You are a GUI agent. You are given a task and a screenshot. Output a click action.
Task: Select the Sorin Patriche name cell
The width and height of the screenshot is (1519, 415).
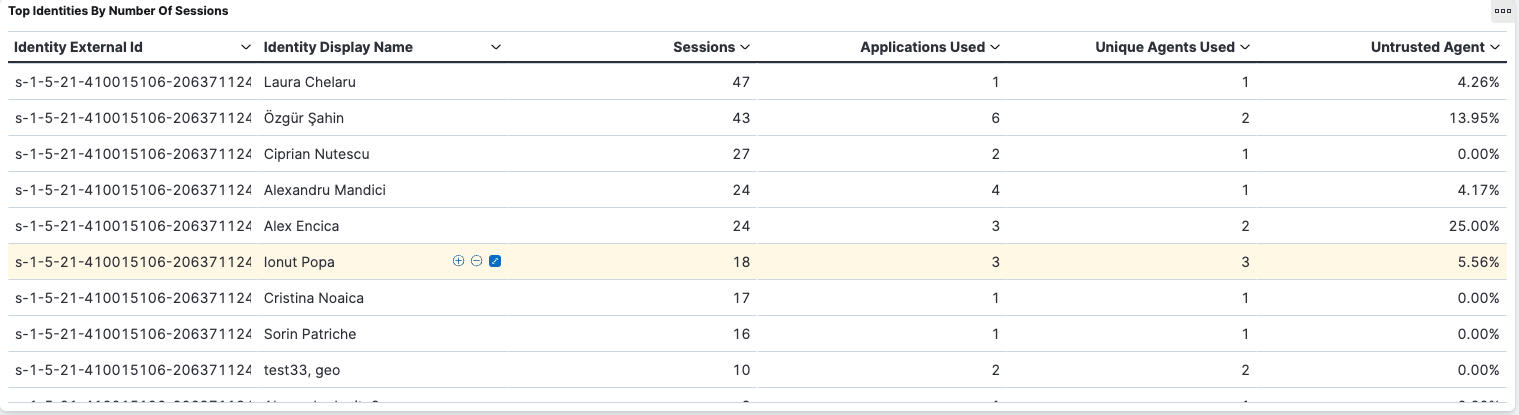(x=310, y=334)
